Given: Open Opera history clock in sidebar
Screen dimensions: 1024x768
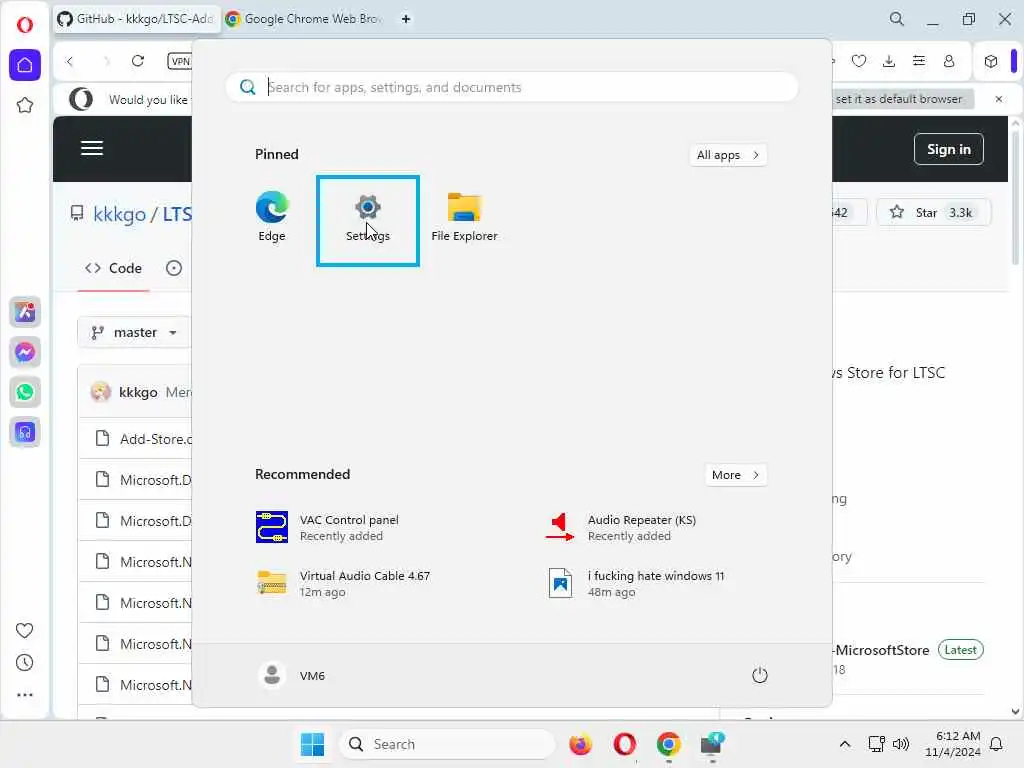Looking at the screenshot, I should [24, 663].
